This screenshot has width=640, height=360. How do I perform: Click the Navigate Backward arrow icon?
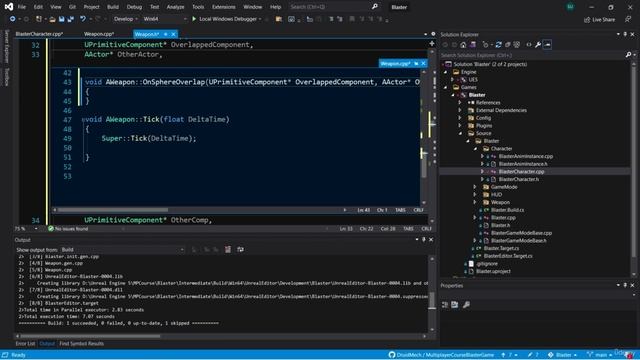(12, 19)
